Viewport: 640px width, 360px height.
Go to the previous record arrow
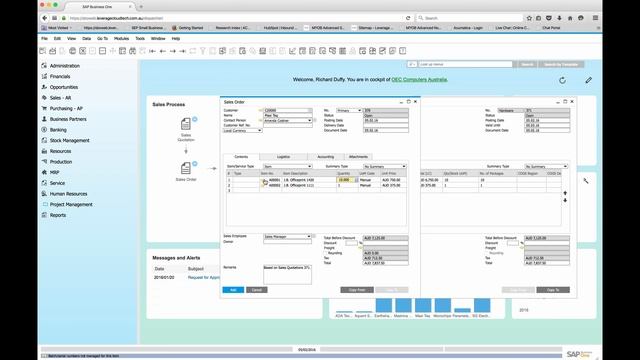(162, 51)
